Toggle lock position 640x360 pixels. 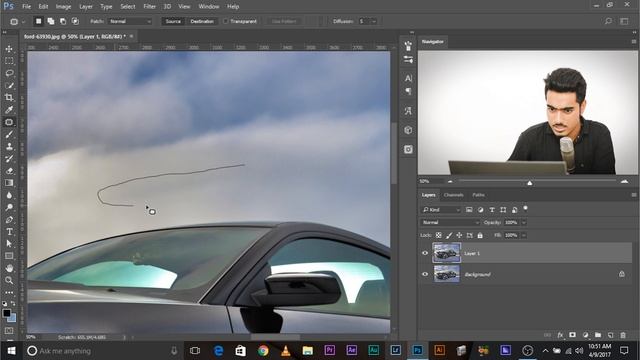[x=459, y=236]
